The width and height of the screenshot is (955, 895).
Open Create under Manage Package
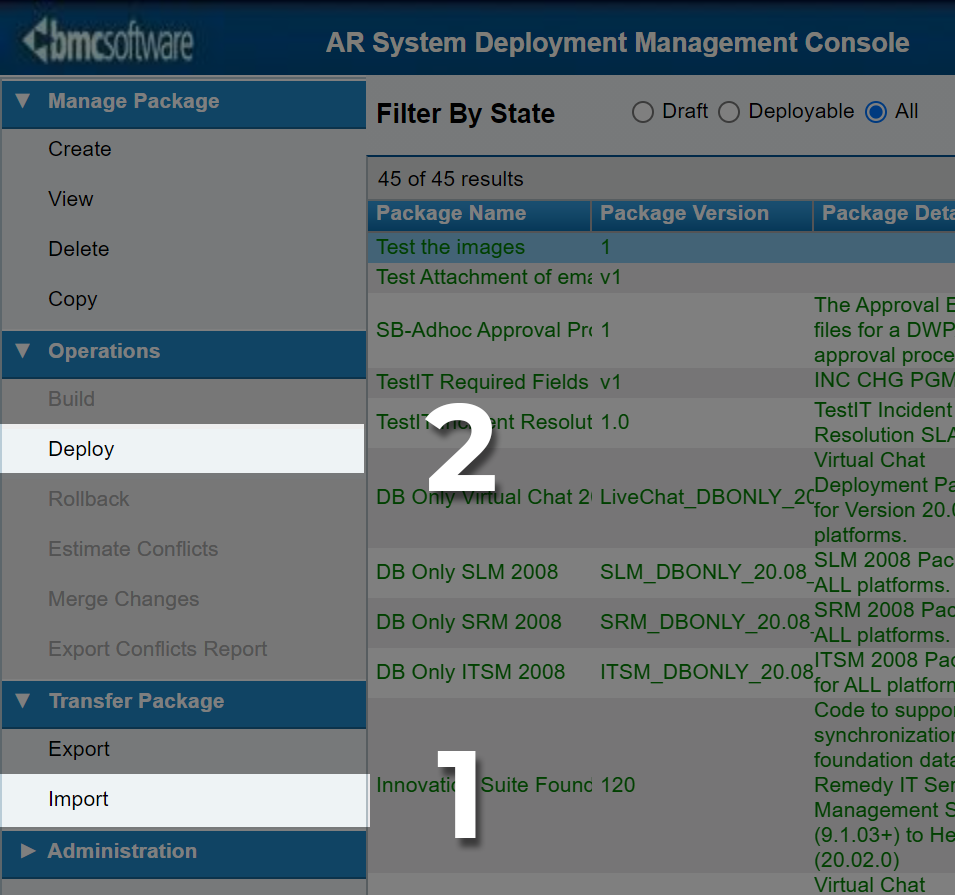pos(80,149)
